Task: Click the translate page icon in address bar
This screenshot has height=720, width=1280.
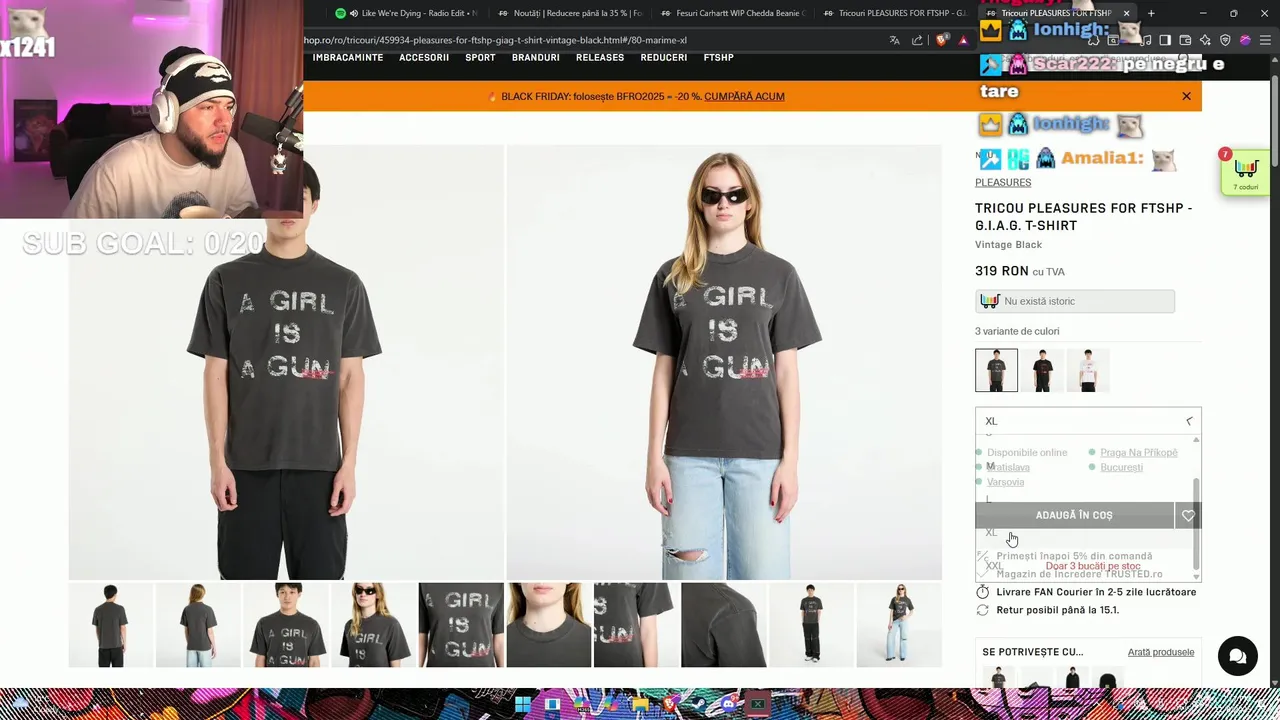Action: [894, 40]
